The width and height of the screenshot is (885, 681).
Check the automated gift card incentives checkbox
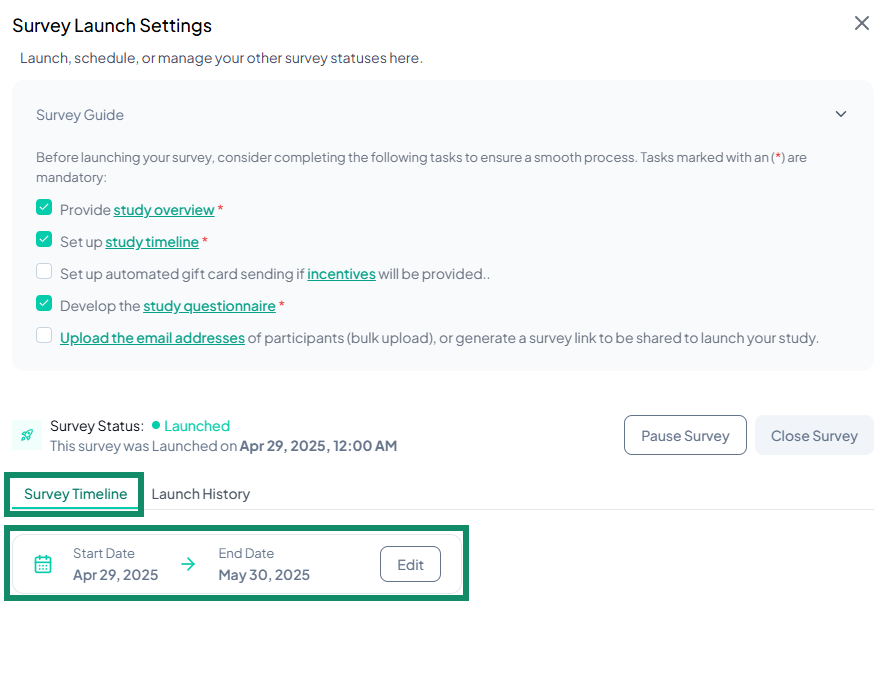pos(44,272)
